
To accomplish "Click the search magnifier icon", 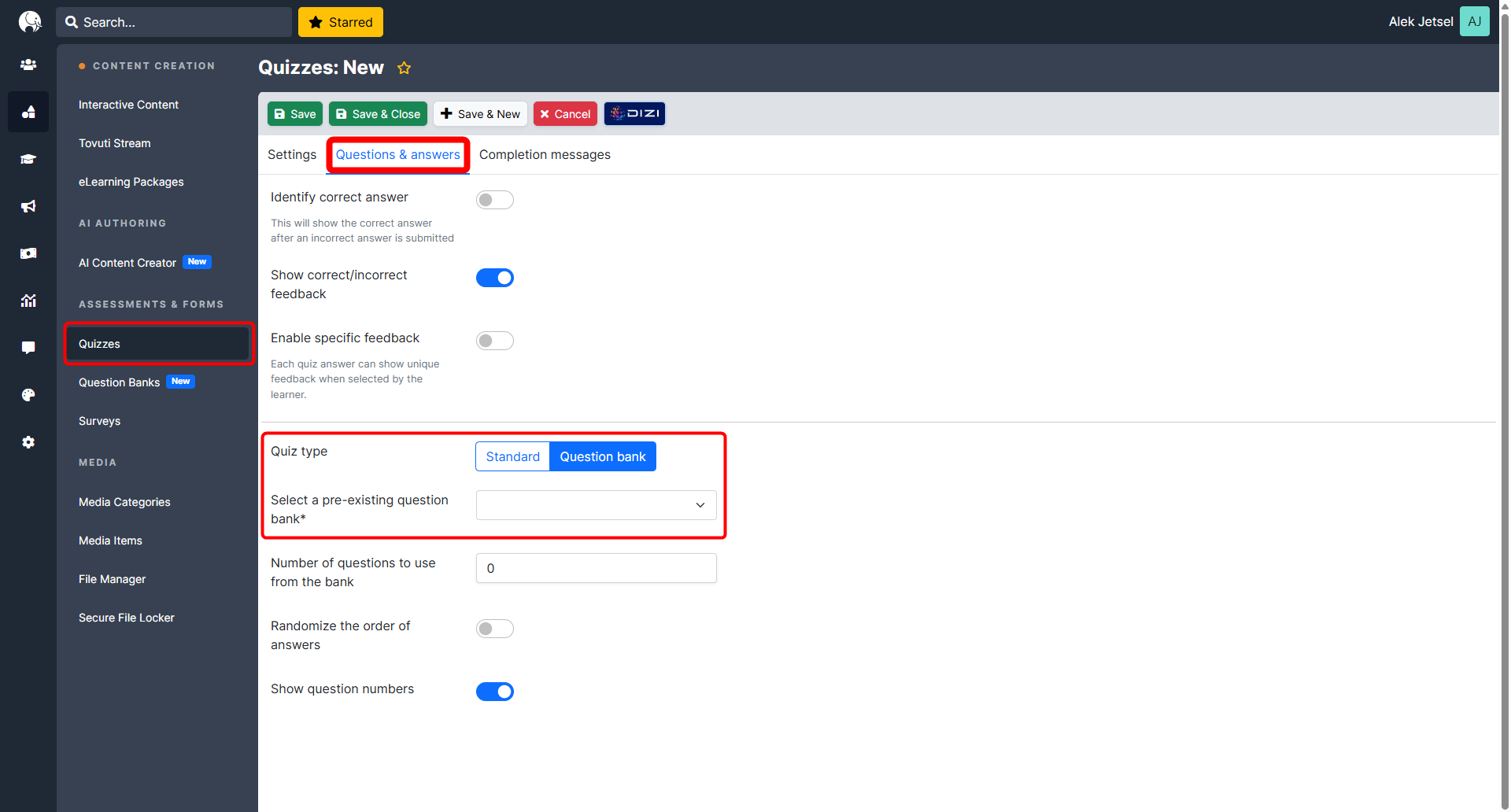I will pos(72,22).
